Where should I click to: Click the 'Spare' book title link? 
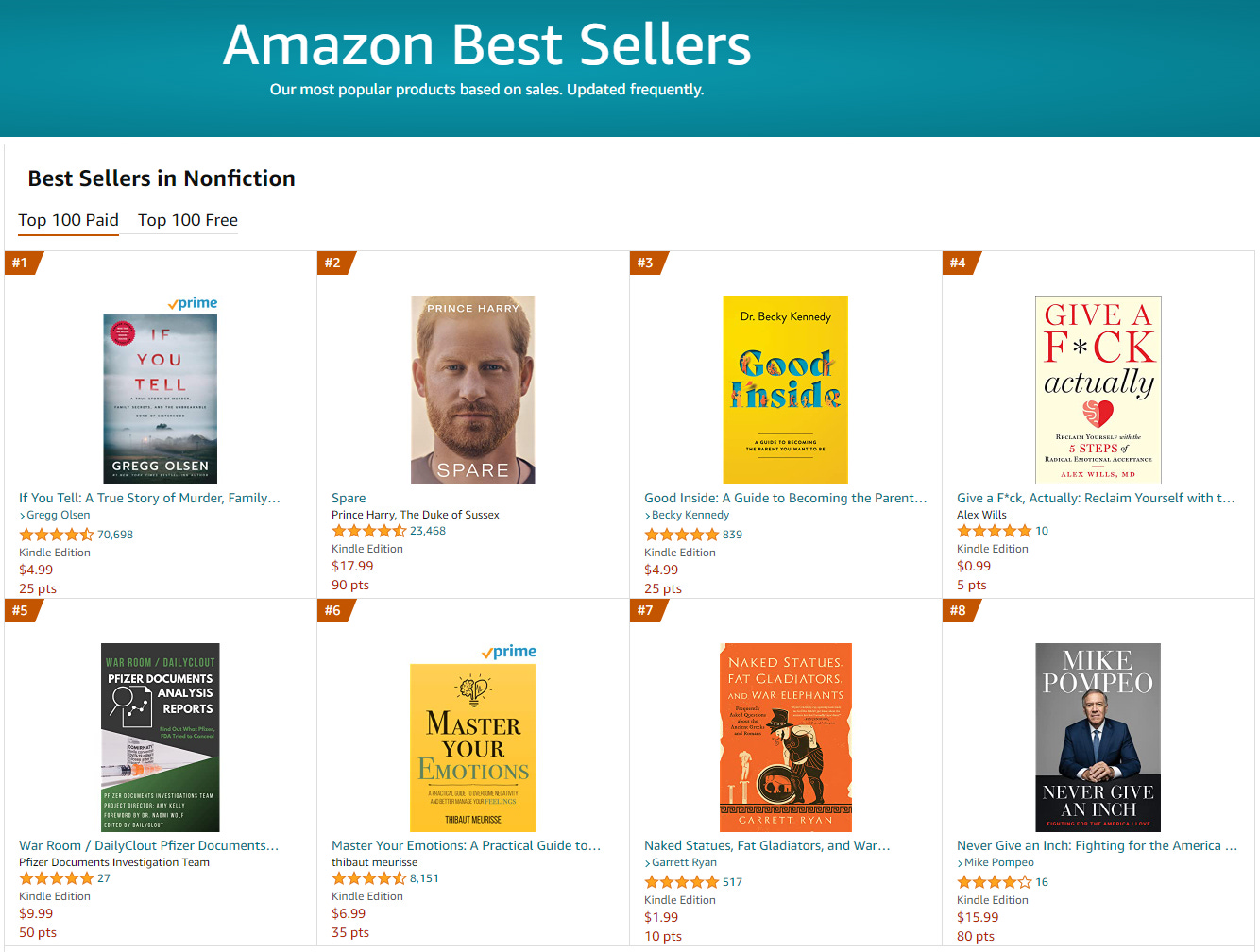(x=349, y=498)
